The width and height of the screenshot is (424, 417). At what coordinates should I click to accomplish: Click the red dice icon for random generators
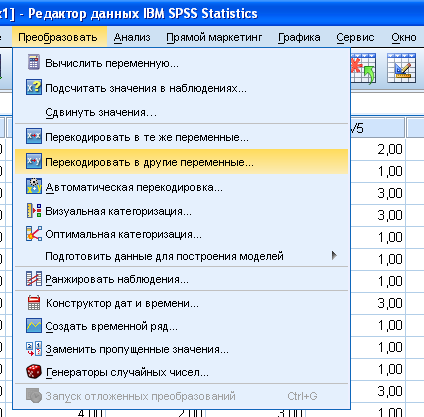[x=34, y=371]
